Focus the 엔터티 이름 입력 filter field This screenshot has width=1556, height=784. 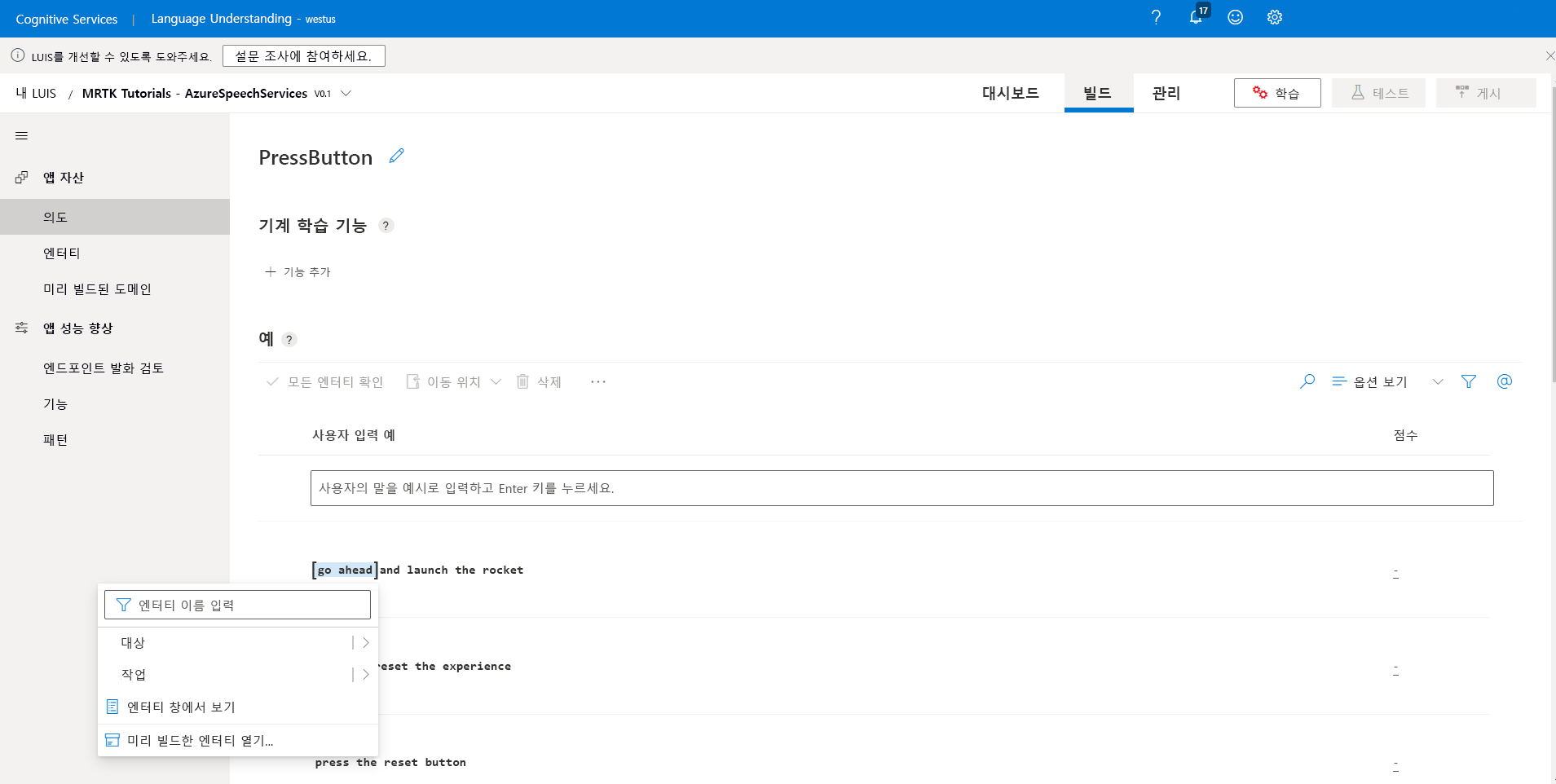pos(237,605)
